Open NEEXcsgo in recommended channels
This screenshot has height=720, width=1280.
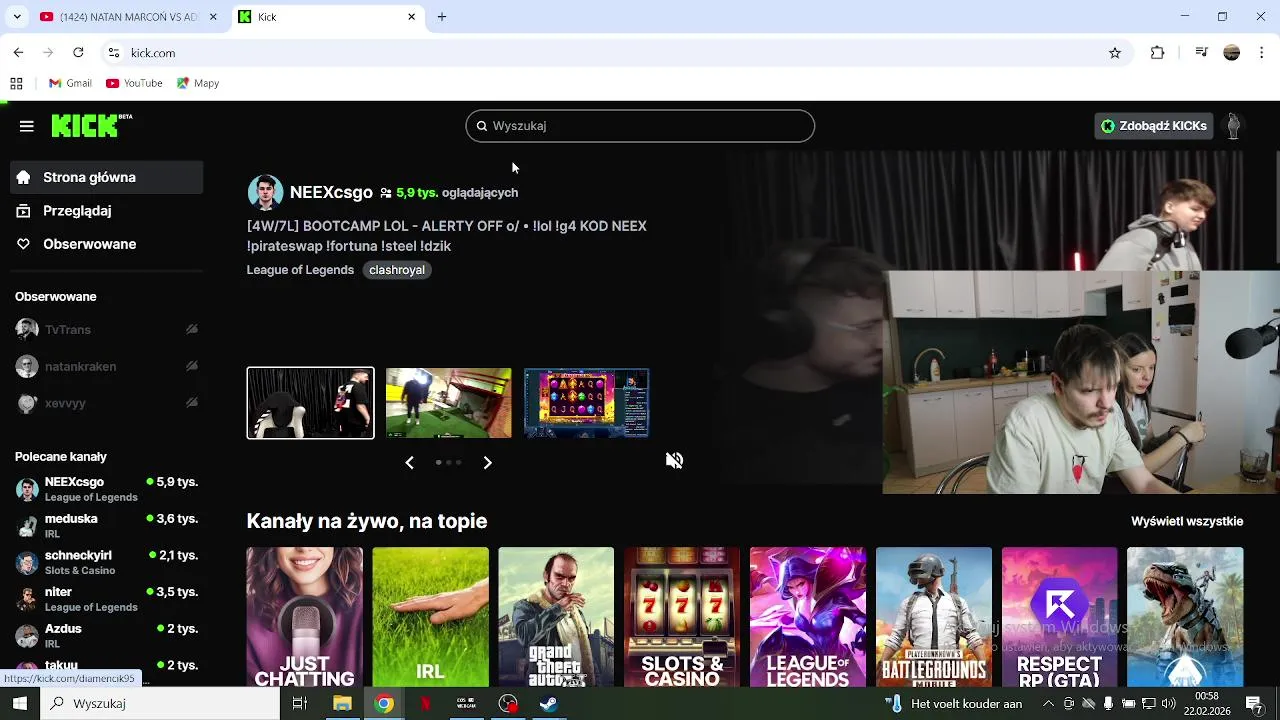107,489
